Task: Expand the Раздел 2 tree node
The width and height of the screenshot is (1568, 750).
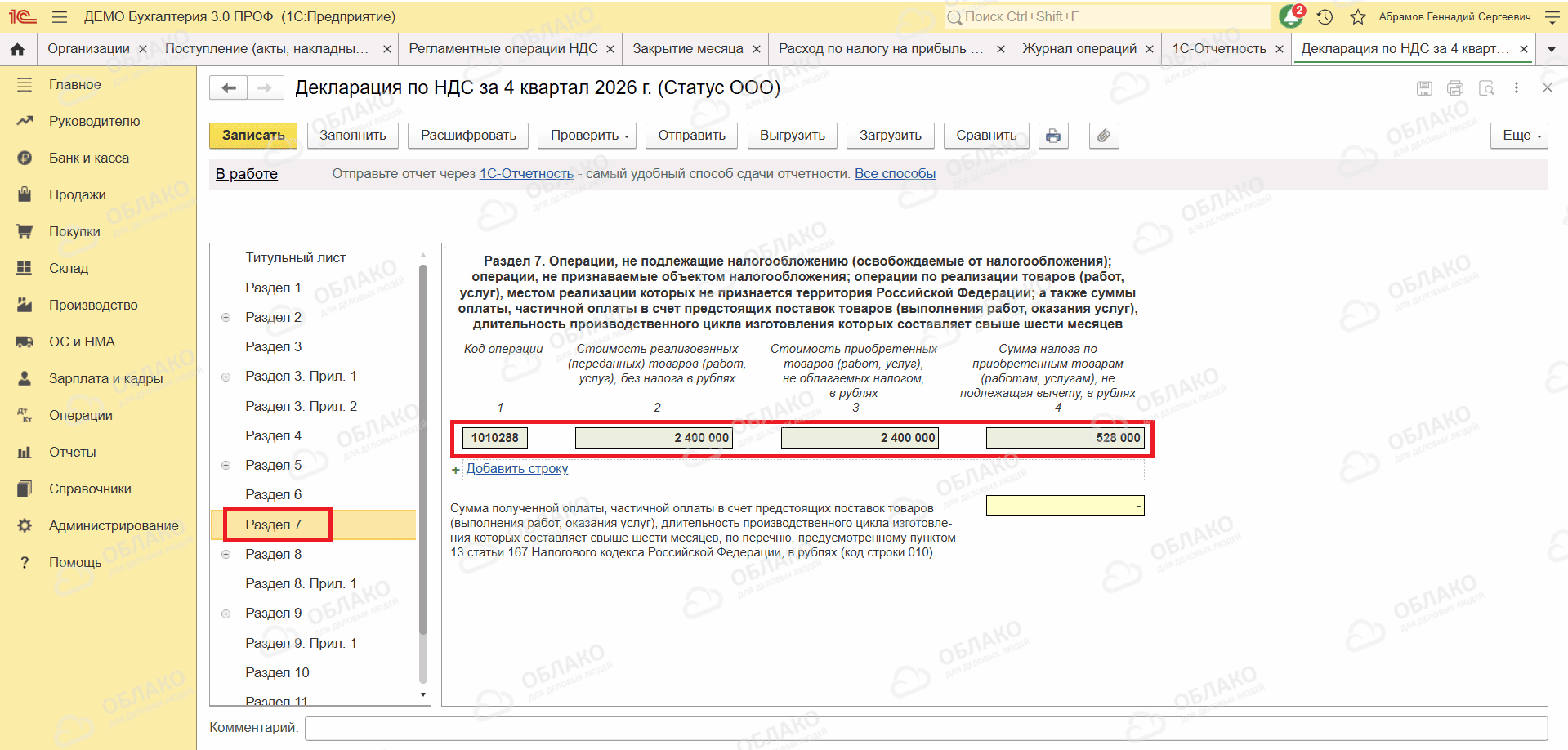Action: click(x=226, y=317)
